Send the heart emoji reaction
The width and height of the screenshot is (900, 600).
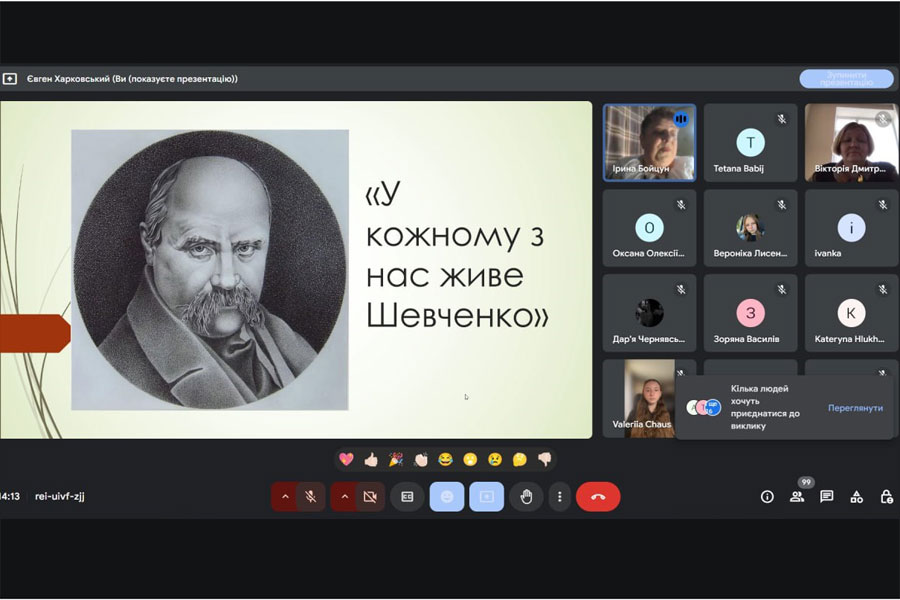[x=346, y=459]
